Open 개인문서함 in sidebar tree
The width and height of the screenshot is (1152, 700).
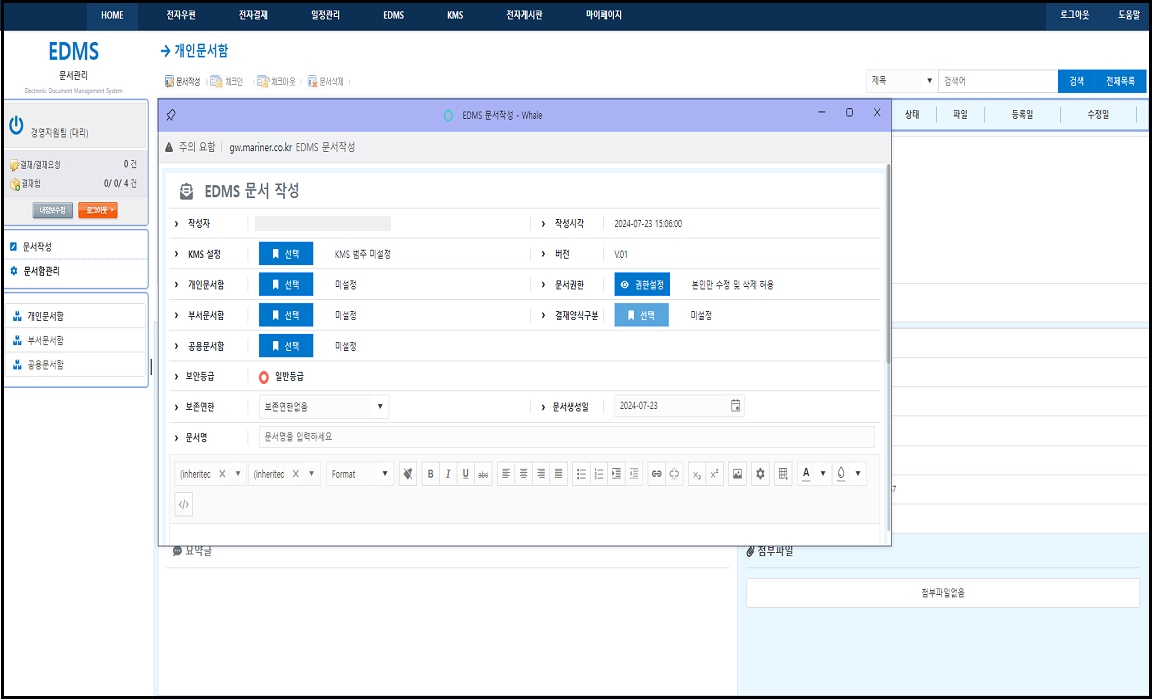point(46,317)
